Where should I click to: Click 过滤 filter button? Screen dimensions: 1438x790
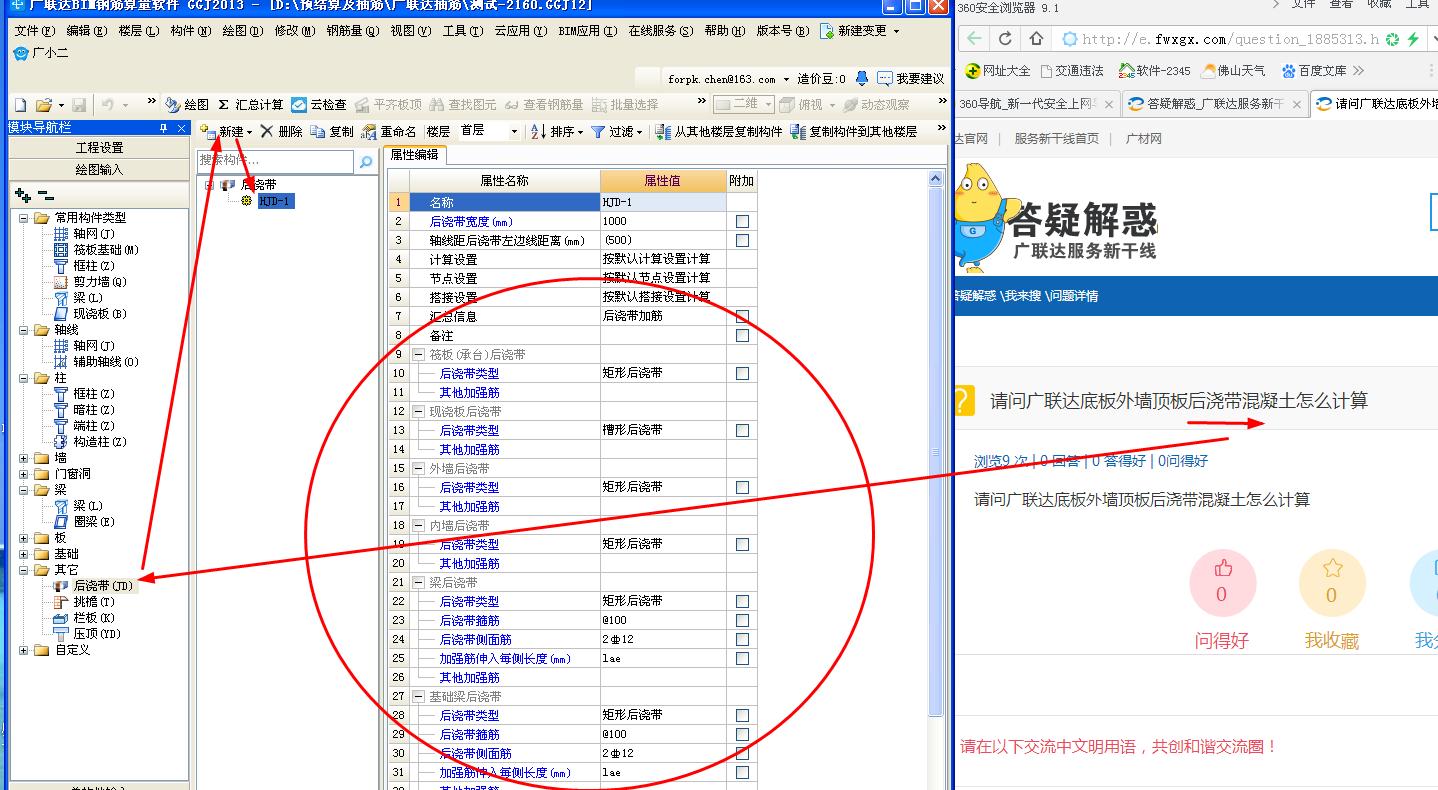tap(616, 131)
